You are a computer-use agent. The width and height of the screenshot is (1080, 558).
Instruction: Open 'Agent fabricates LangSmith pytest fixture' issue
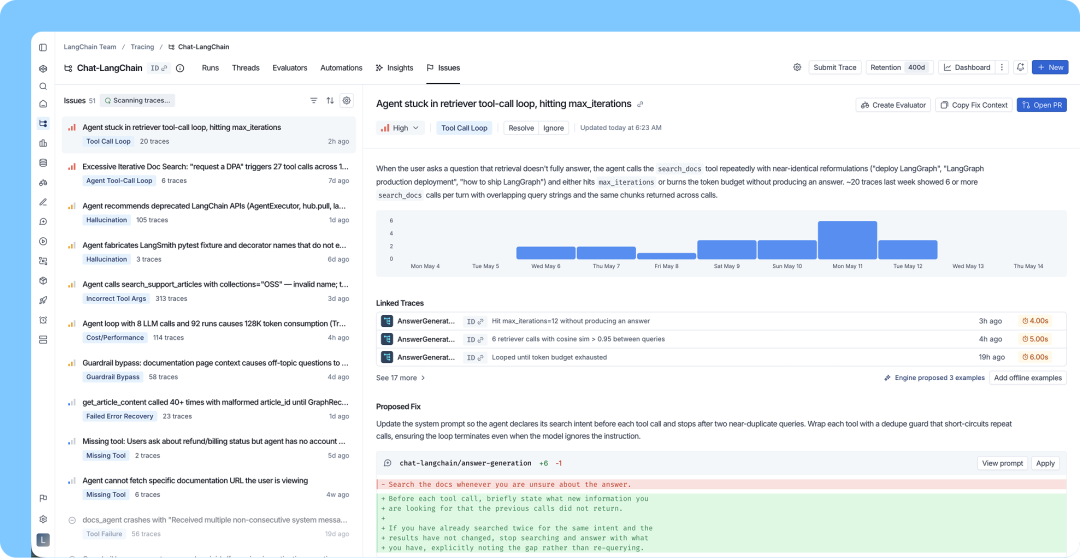click(x=209, y=251)
